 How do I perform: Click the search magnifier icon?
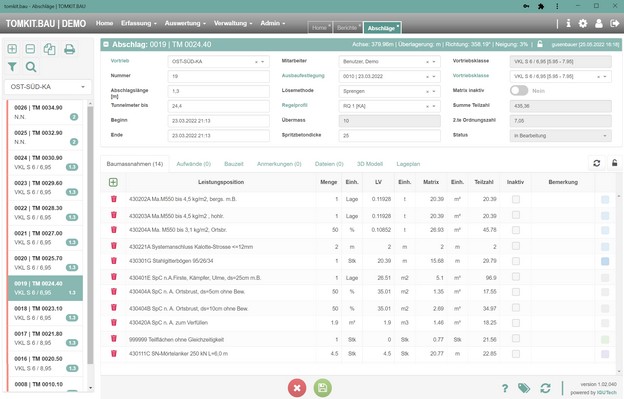pos(31,67)
